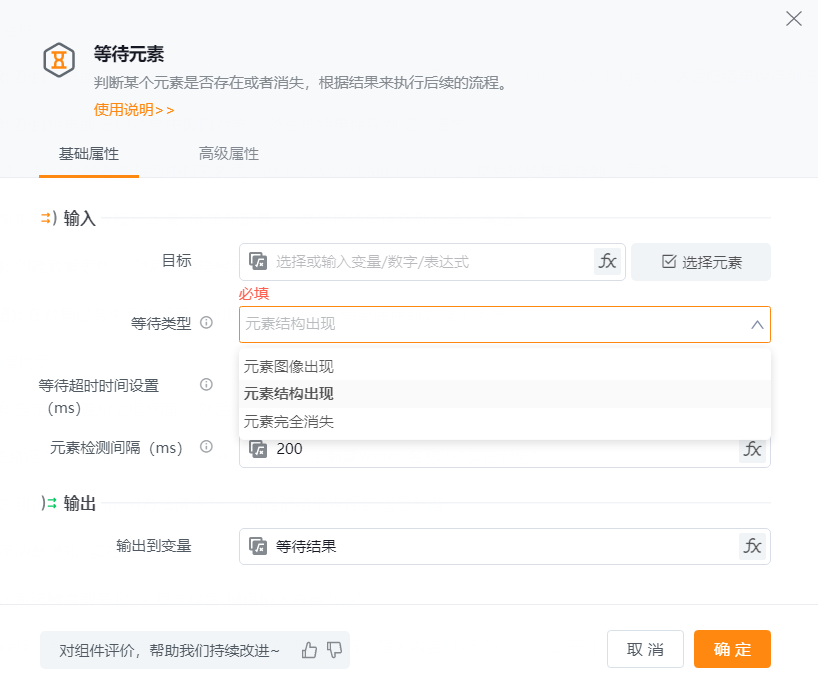Click fx icon in 元素检测间隔 field

(x=752, y=449)
